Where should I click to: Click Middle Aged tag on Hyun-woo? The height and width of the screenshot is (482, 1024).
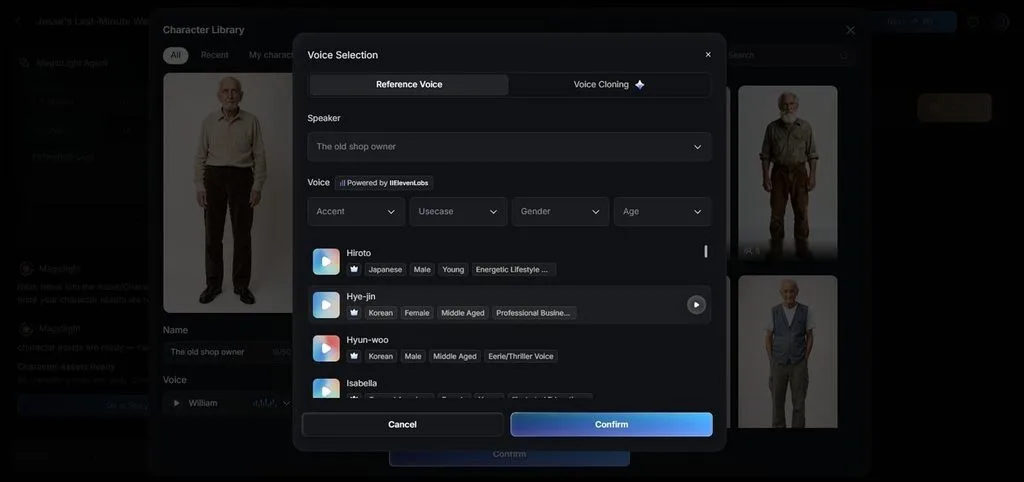455,356
